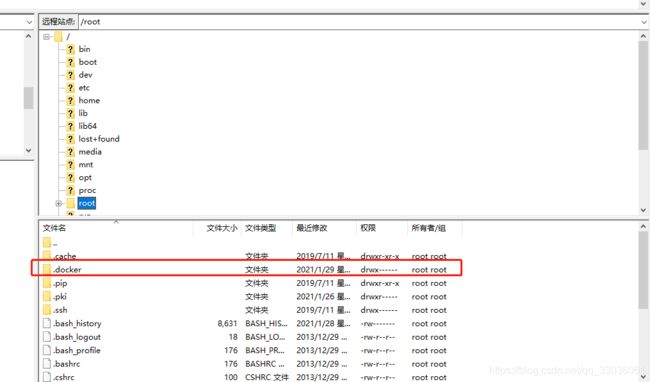Select the lib folder in tree
This screenshot has width=650, height=382.
(83, 114)
